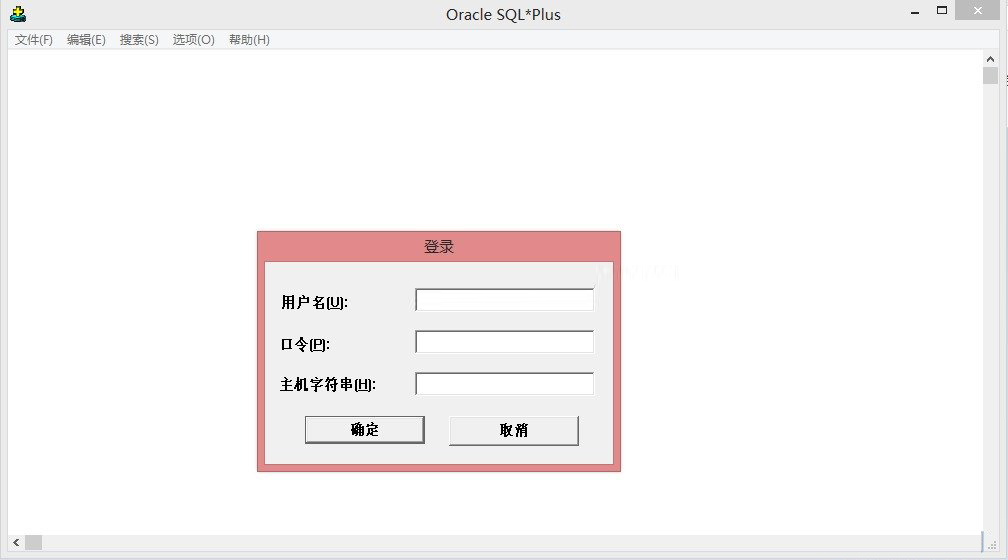Maximize the Oracle SQL*Plus window
Screen dimensions: 1008x560
(x=942, y=10)
